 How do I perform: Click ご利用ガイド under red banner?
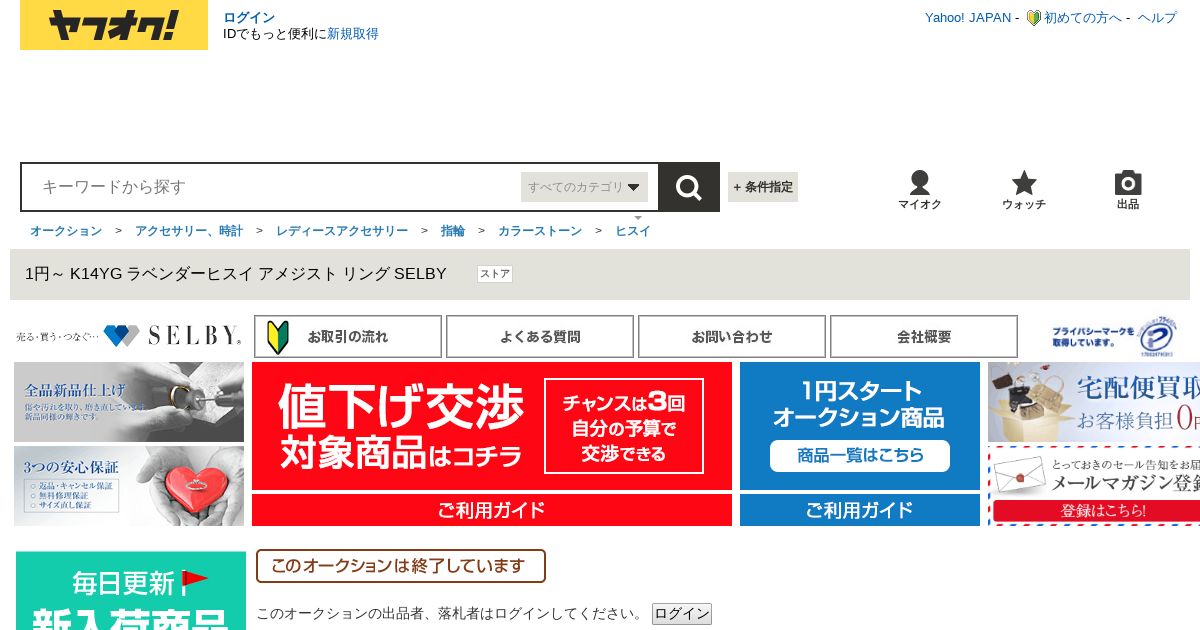(492, 510)
